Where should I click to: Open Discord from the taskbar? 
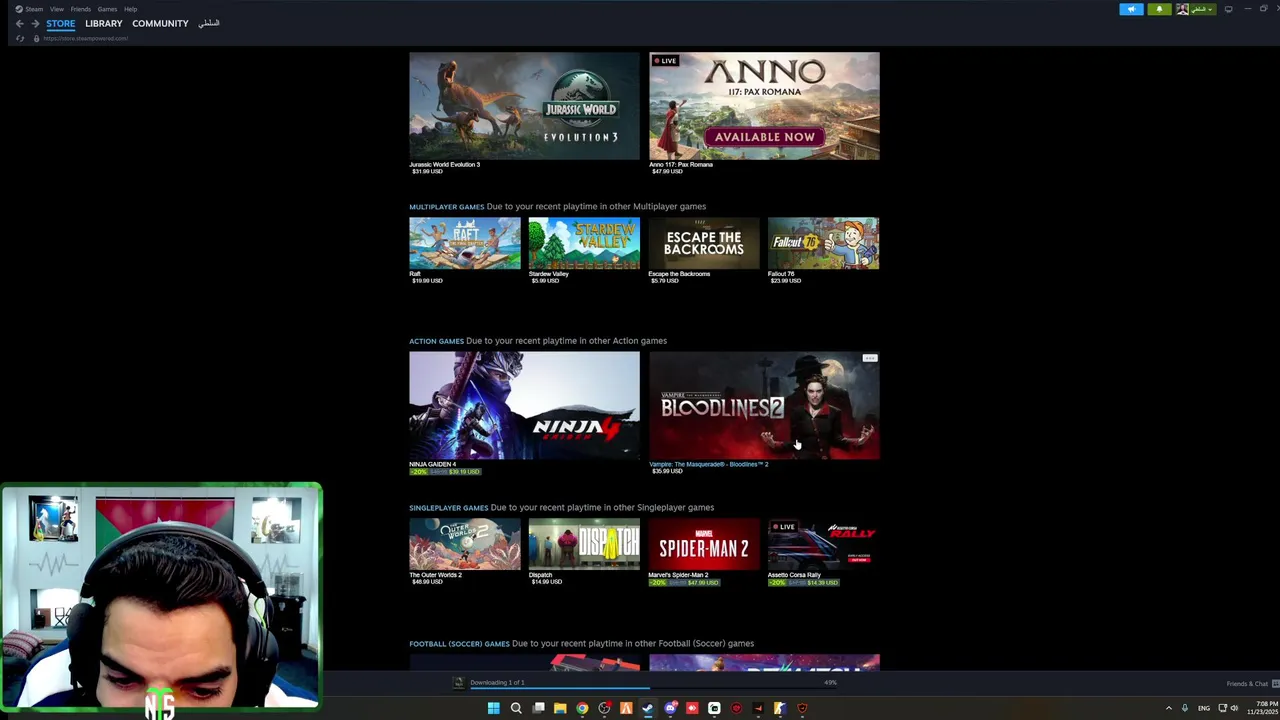pos(670,708)
